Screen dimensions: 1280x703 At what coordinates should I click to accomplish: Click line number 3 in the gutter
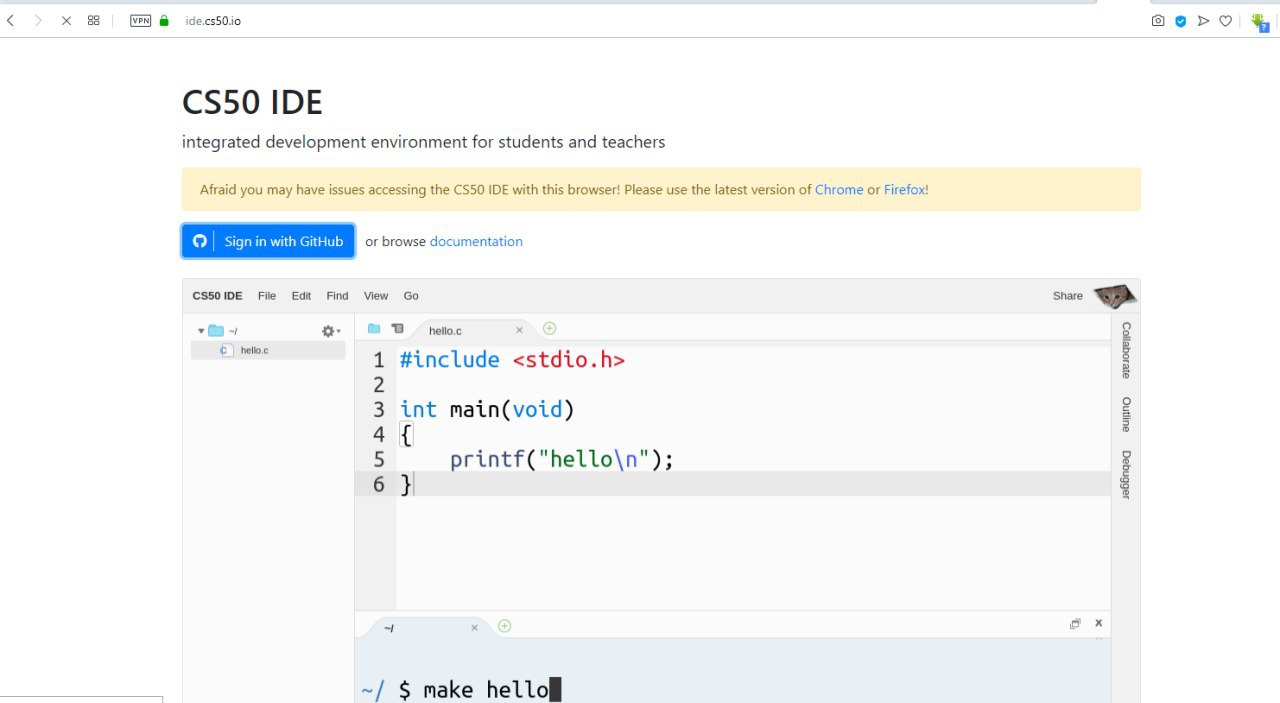[x=378, y=410]
